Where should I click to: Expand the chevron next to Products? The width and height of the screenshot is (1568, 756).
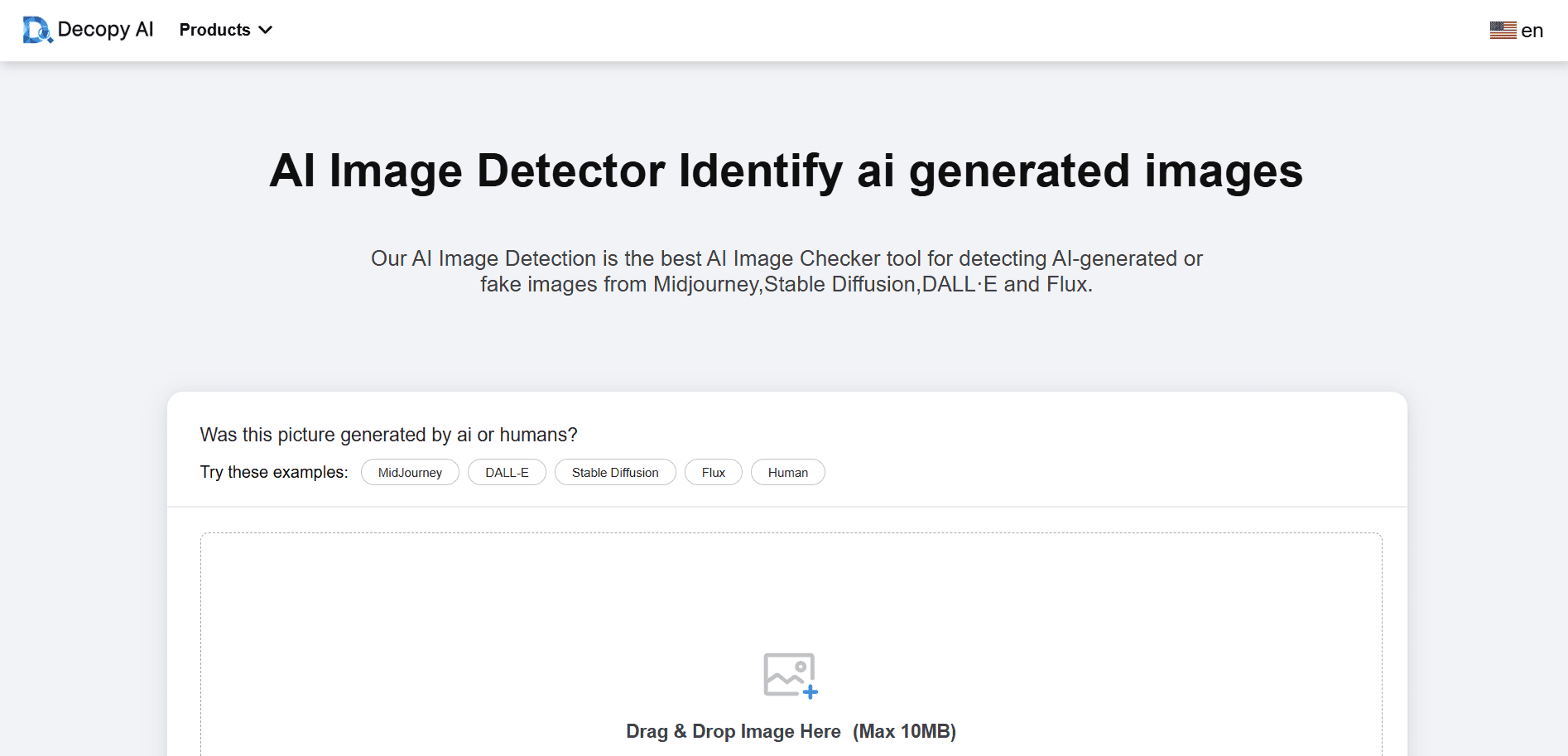point(266,30)
